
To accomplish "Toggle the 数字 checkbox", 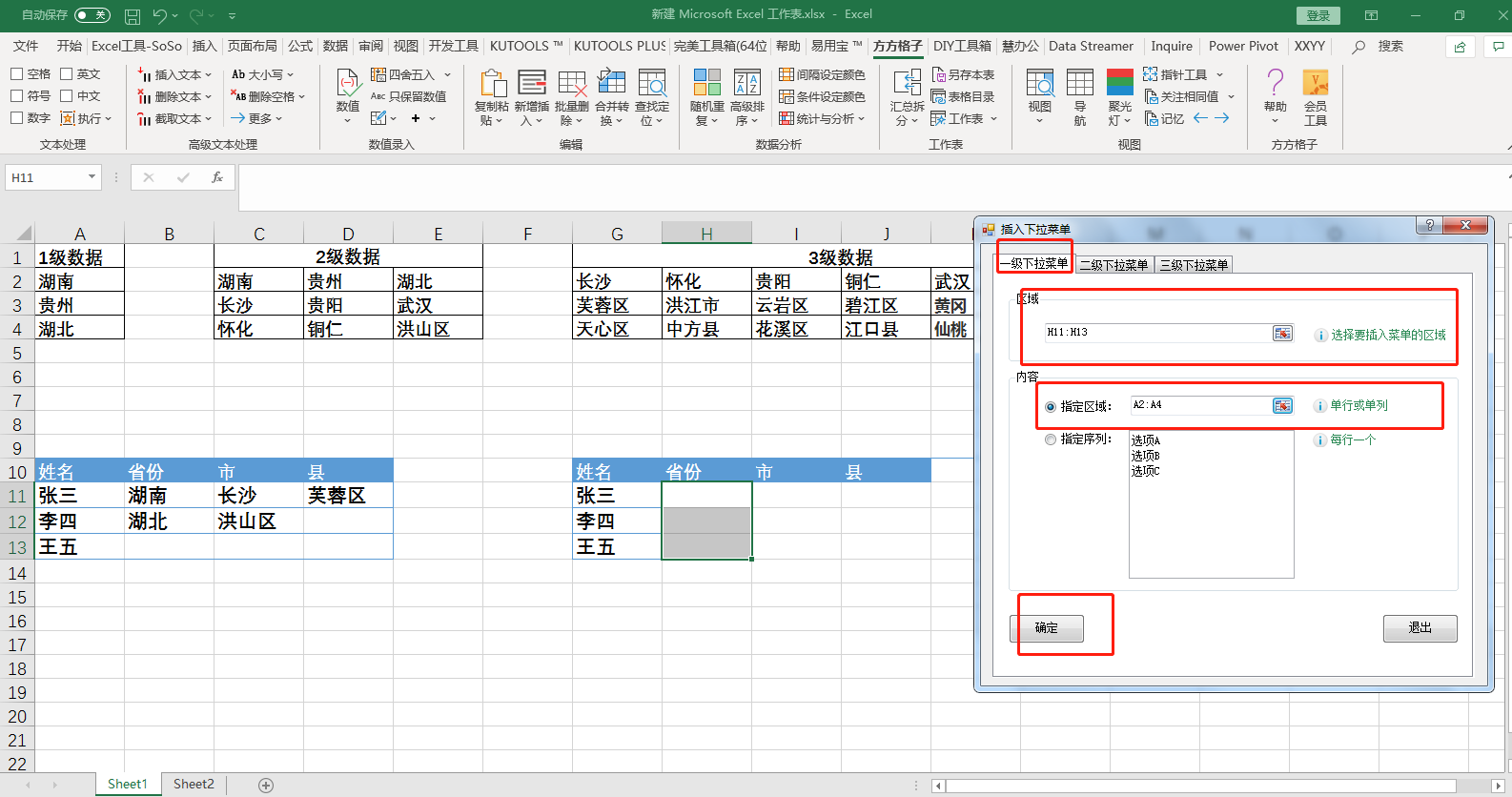I will click(17, 118).
